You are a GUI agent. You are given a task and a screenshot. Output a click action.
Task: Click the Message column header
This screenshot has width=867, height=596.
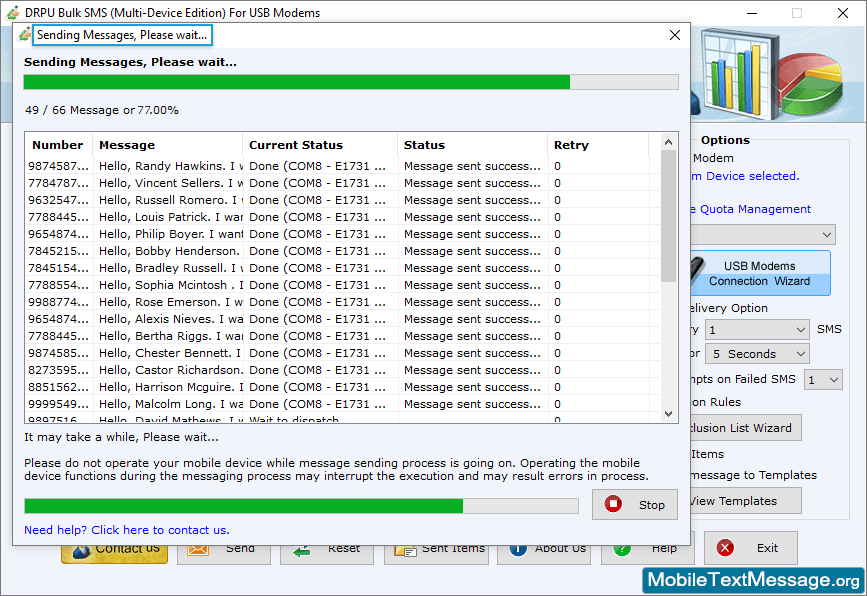click(x=168, y=145)
